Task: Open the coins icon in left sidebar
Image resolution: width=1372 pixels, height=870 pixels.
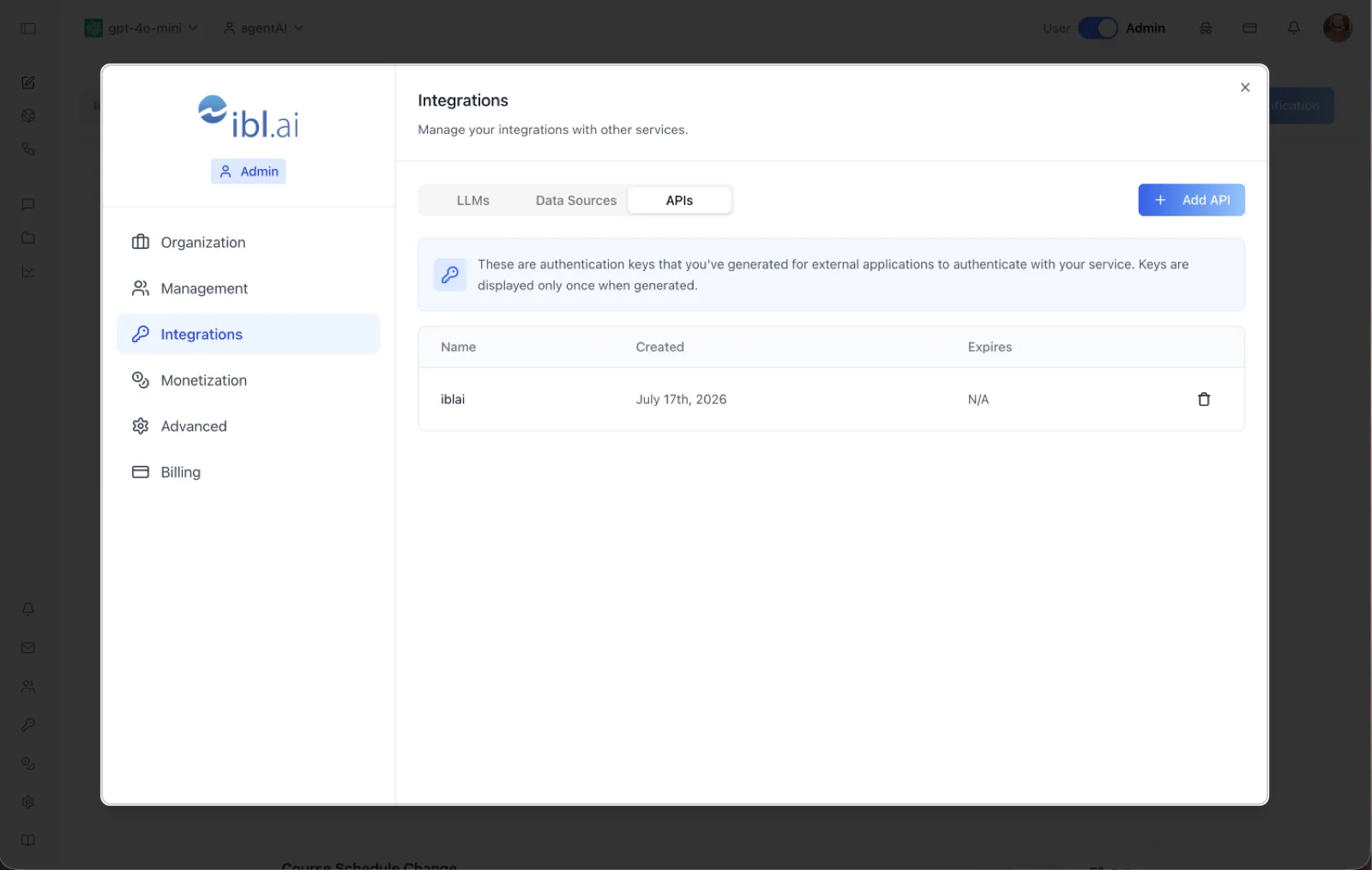Action: click(x=28, y=763)
